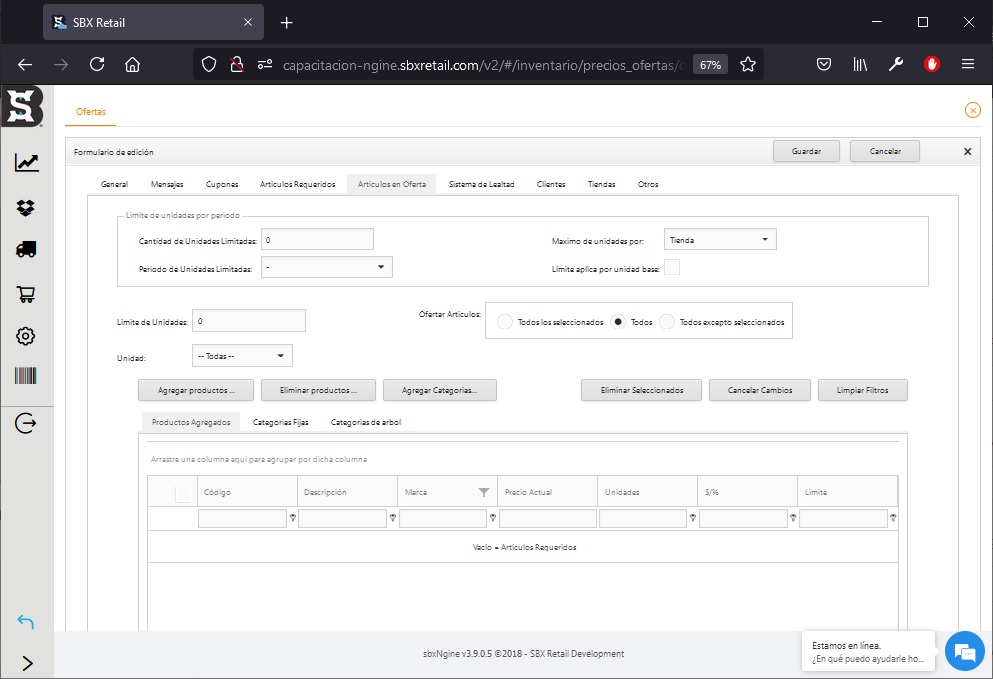Click the logout arrow icon in sidebar

pyautogui.click(x=27, y=423)
